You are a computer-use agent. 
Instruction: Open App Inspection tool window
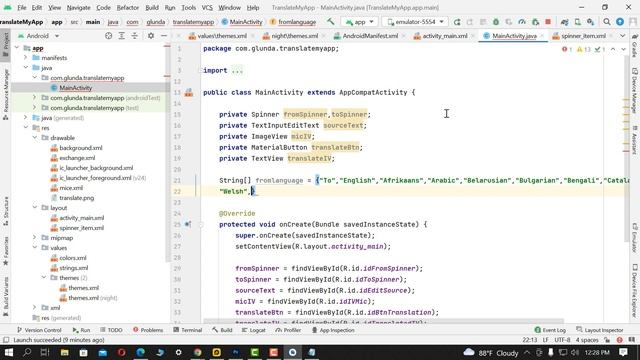[333, 330]
